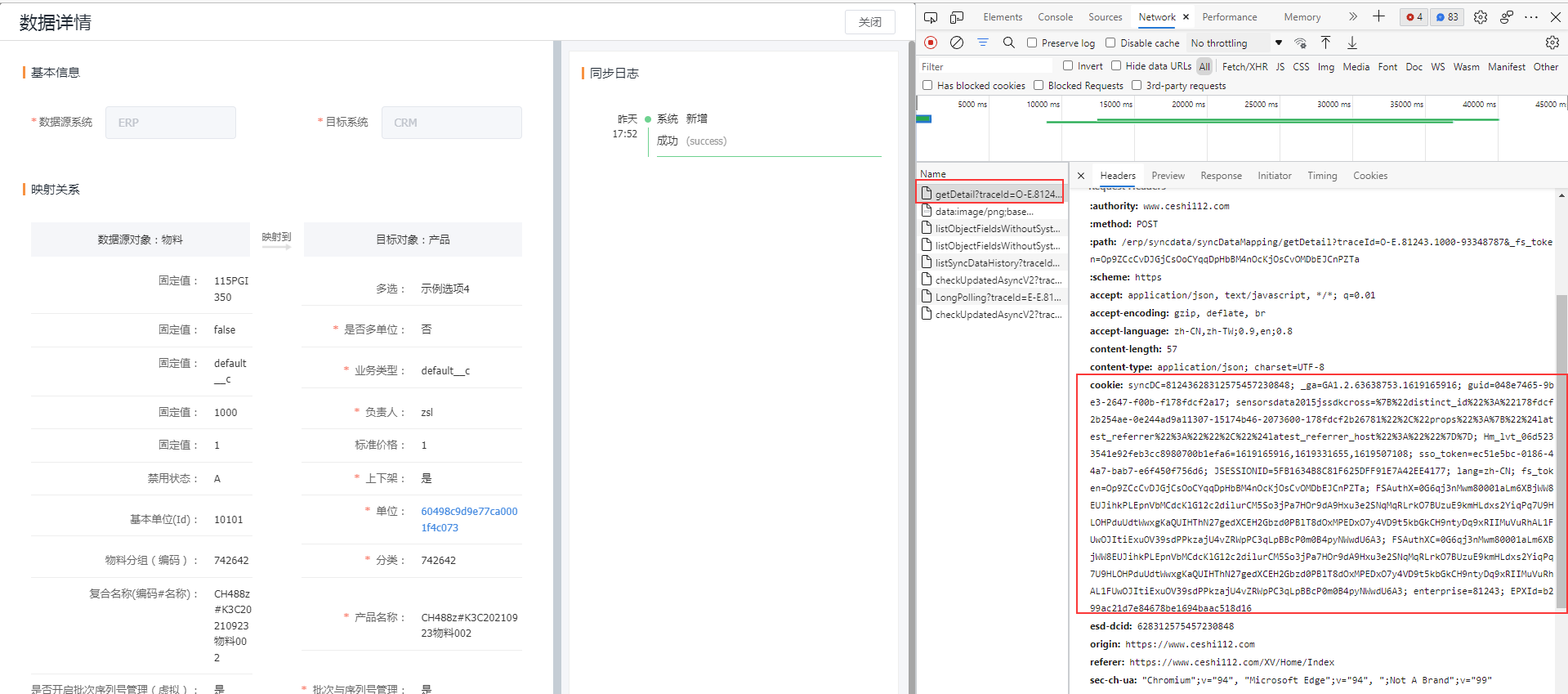Close the DevTools panel

(1556, 17)
